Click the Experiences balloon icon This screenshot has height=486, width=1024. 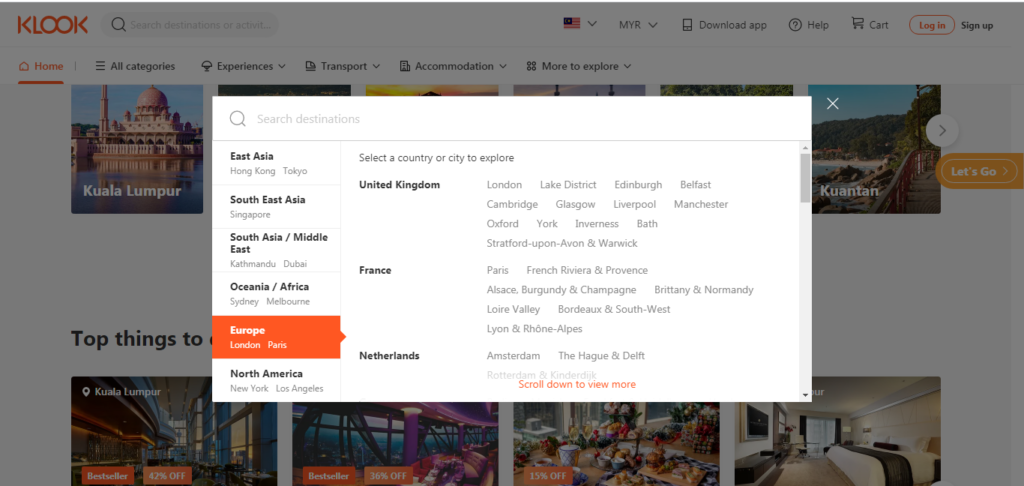point(207,66)
